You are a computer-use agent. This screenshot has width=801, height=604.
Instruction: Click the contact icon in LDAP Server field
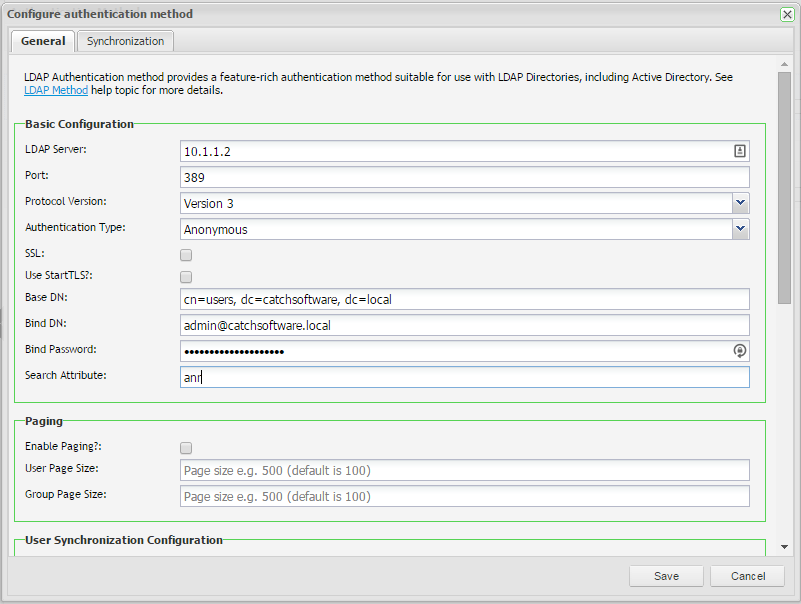[x=740, y=151]
